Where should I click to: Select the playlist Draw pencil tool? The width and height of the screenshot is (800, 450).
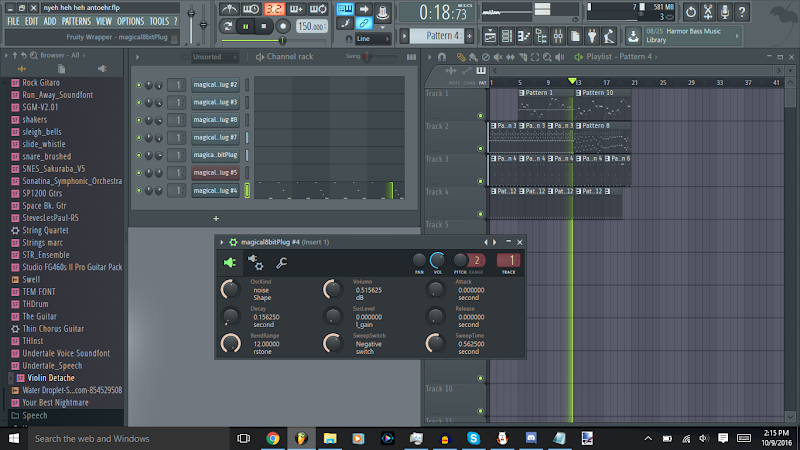[x=461, y=57]
